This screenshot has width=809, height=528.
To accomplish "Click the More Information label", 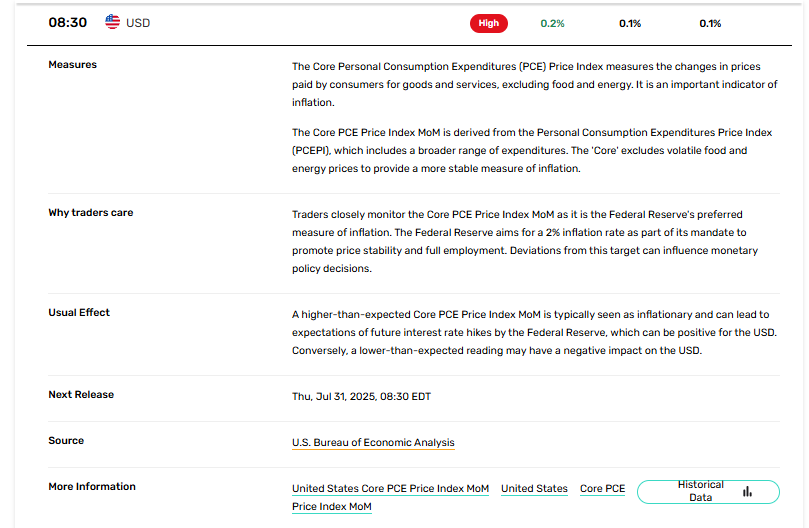I will click(x=92, y=487).
